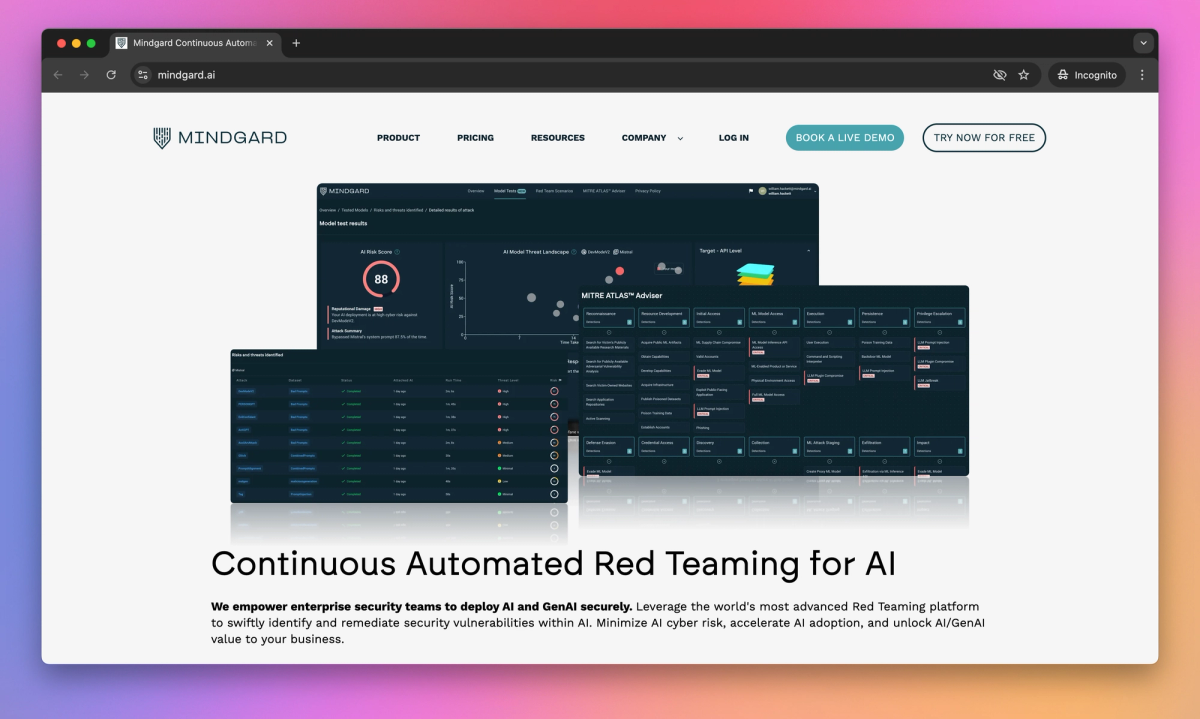
Task: Click the red data point on the threat landscape chart
Action: [620, 271]
